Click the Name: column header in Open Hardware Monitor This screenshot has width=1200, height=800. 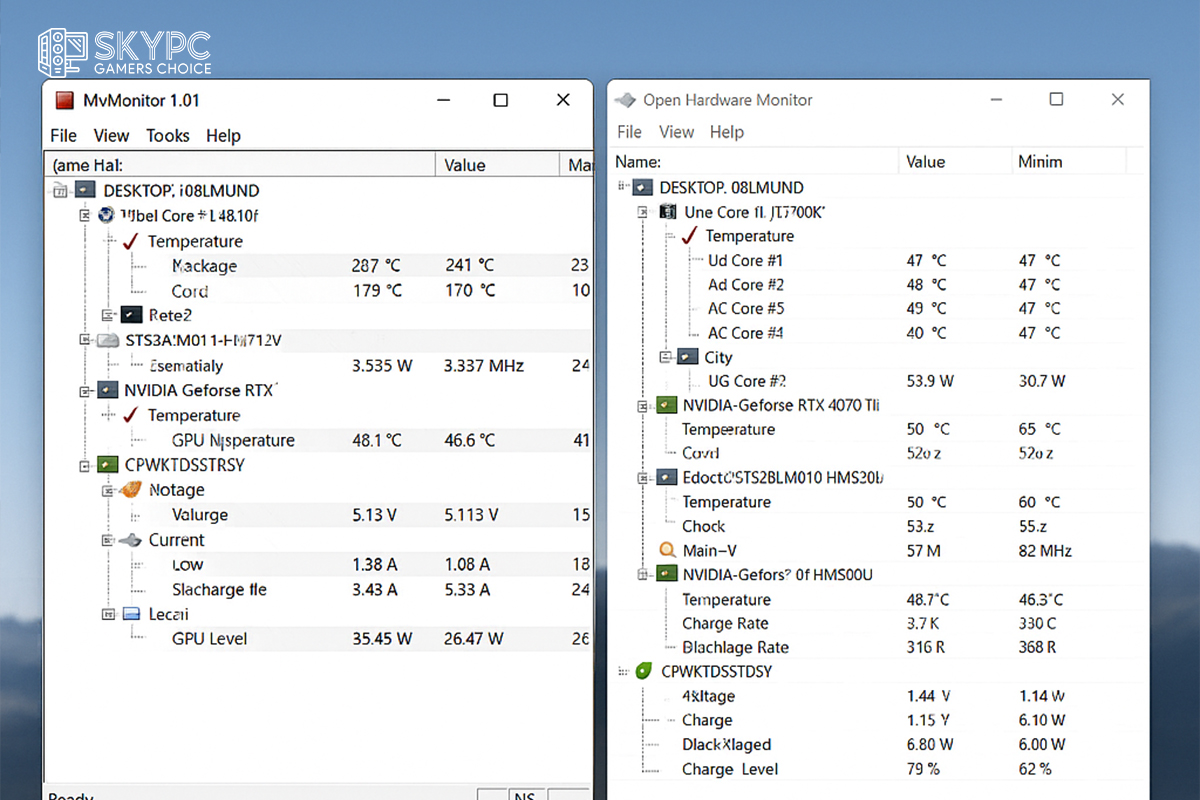(x=753, y=161)
